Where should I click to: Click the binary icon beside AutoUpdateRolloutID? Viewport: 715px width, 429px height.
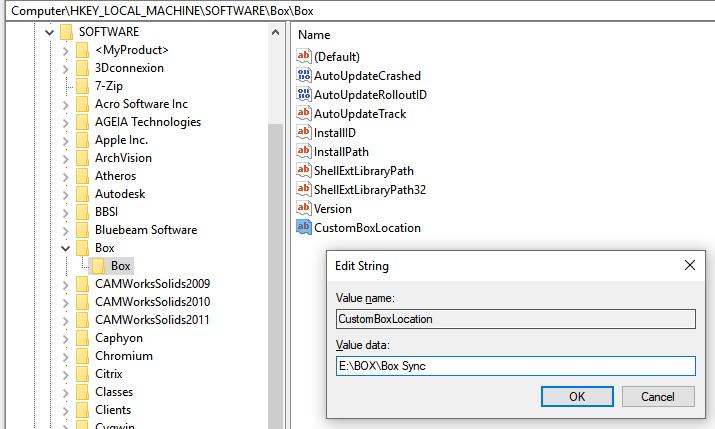pos(304,94)
